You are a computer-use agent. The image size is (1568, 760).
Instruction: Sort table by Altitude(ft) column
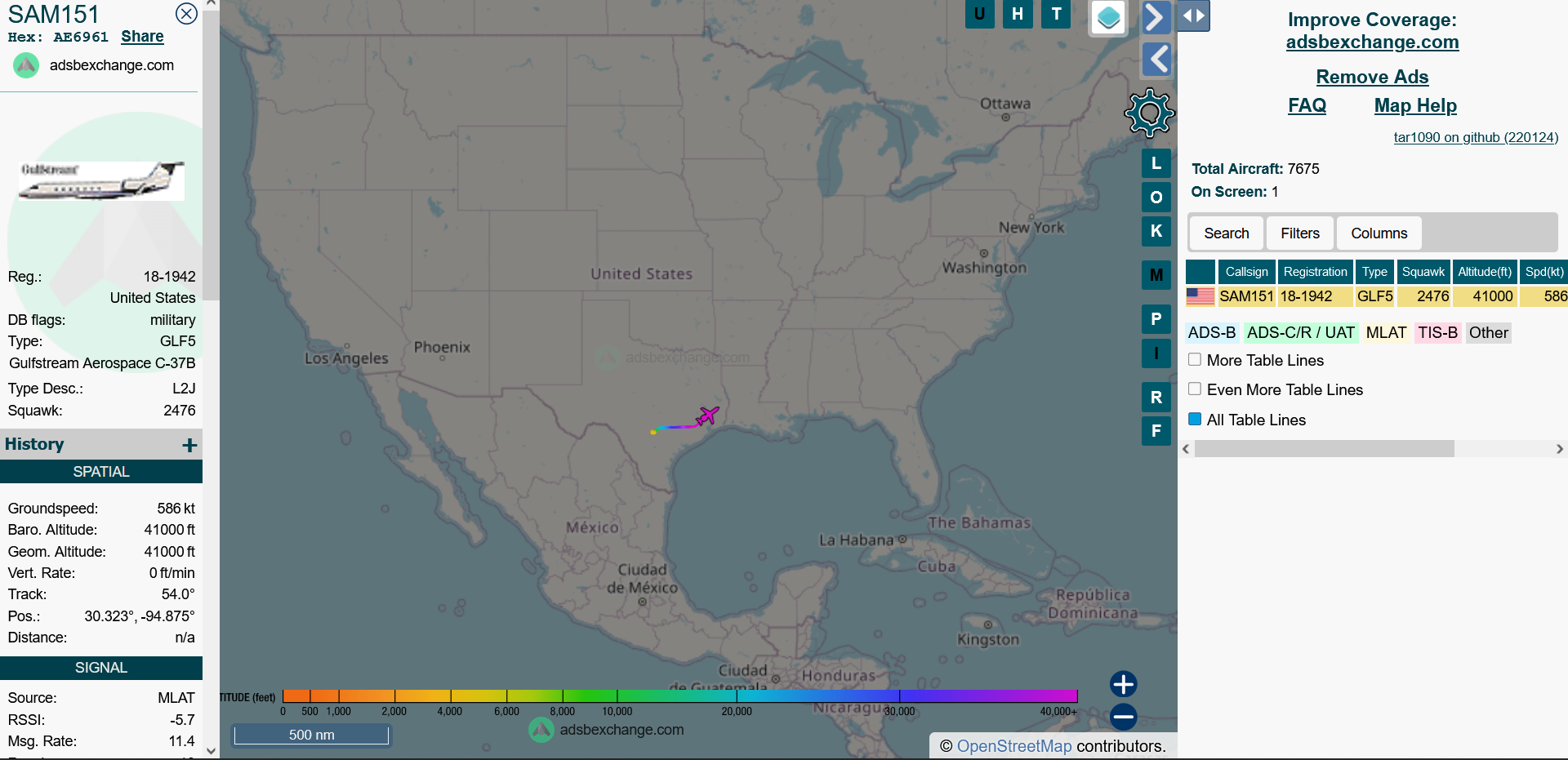(1485, 272)
